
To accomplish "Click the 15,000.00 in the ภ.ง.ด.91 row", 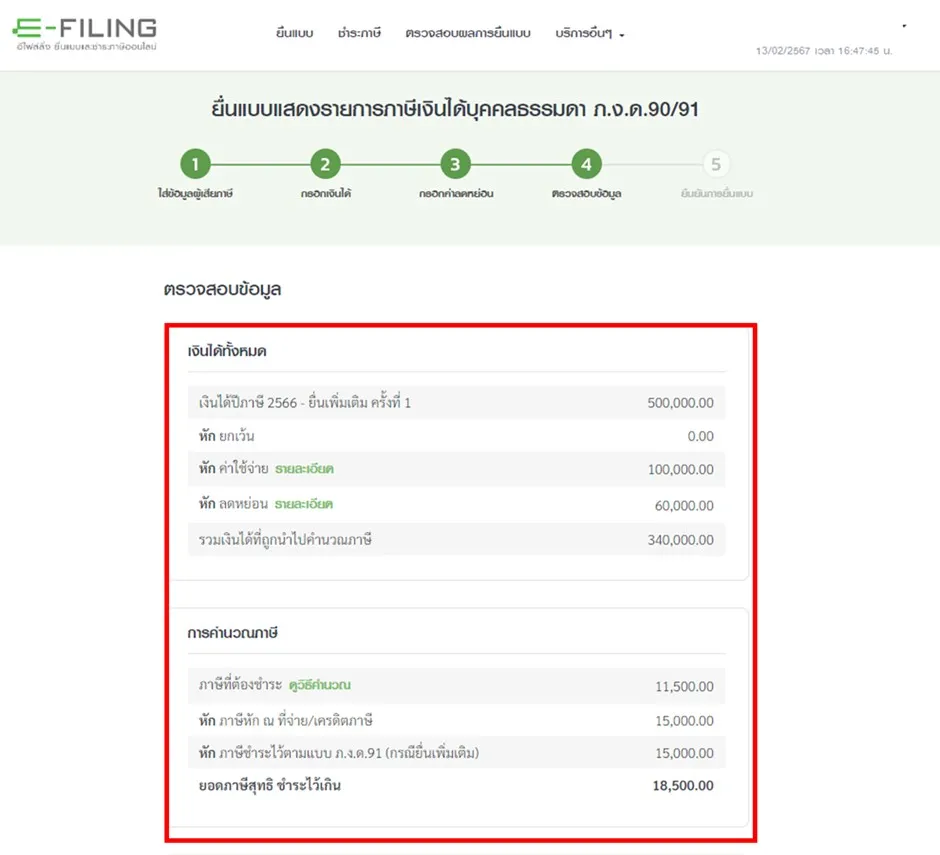I will pos(684,753).
